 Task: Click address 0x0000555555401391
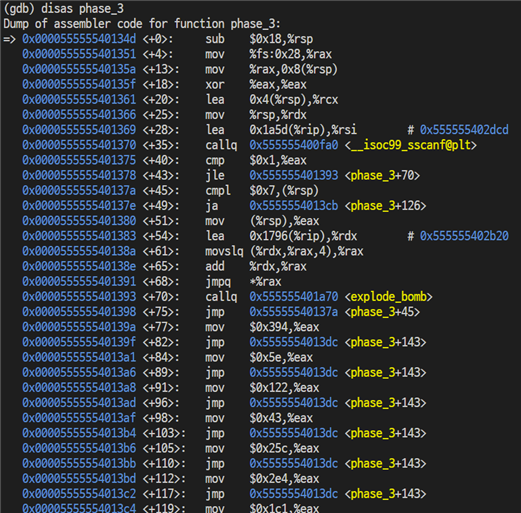(79, 281)
